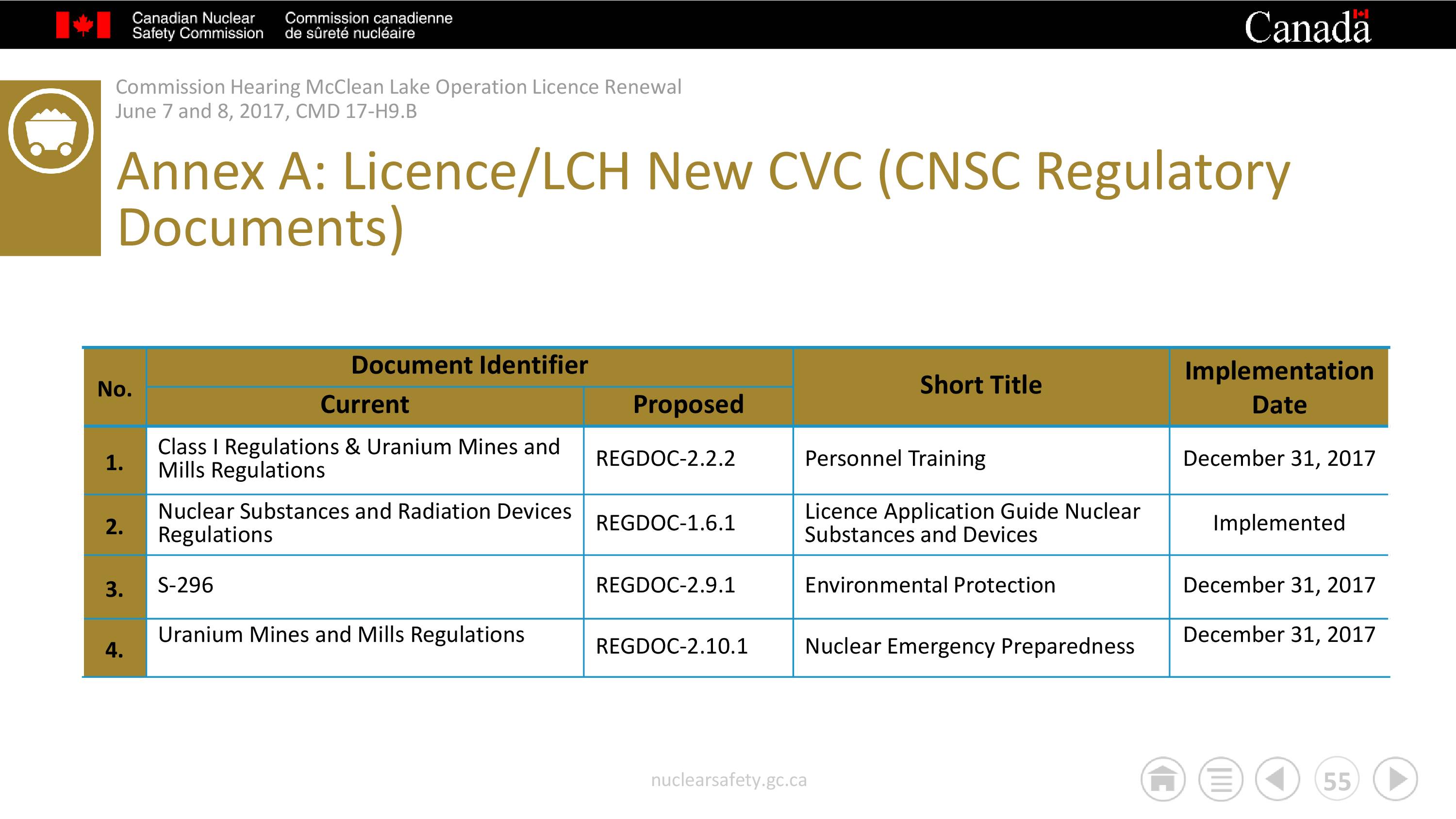Click Commission canadienne de sûreté nucléaire text
This screenshot has width=1456, height=819.
tap(368, 25)
